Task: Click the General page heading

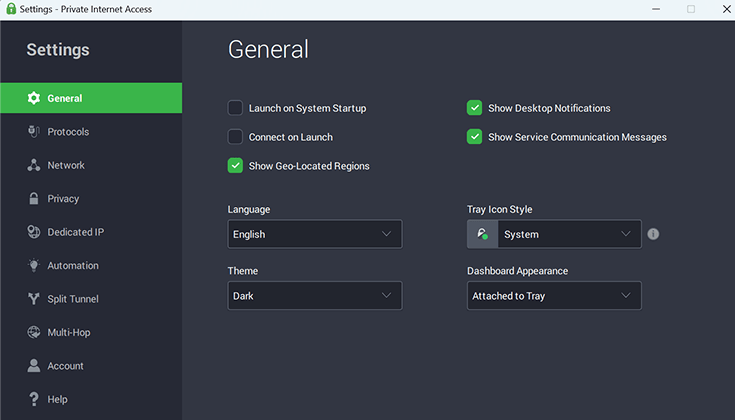Action: coord(269,49)
